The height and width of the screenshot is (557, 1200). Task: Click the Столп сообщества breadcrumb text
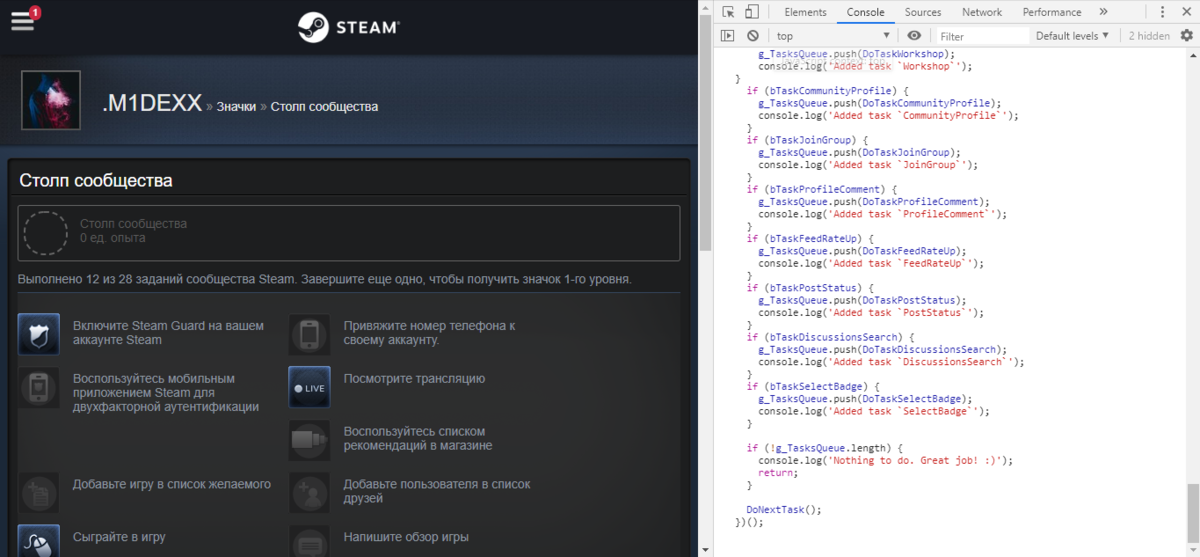(324, 106)
